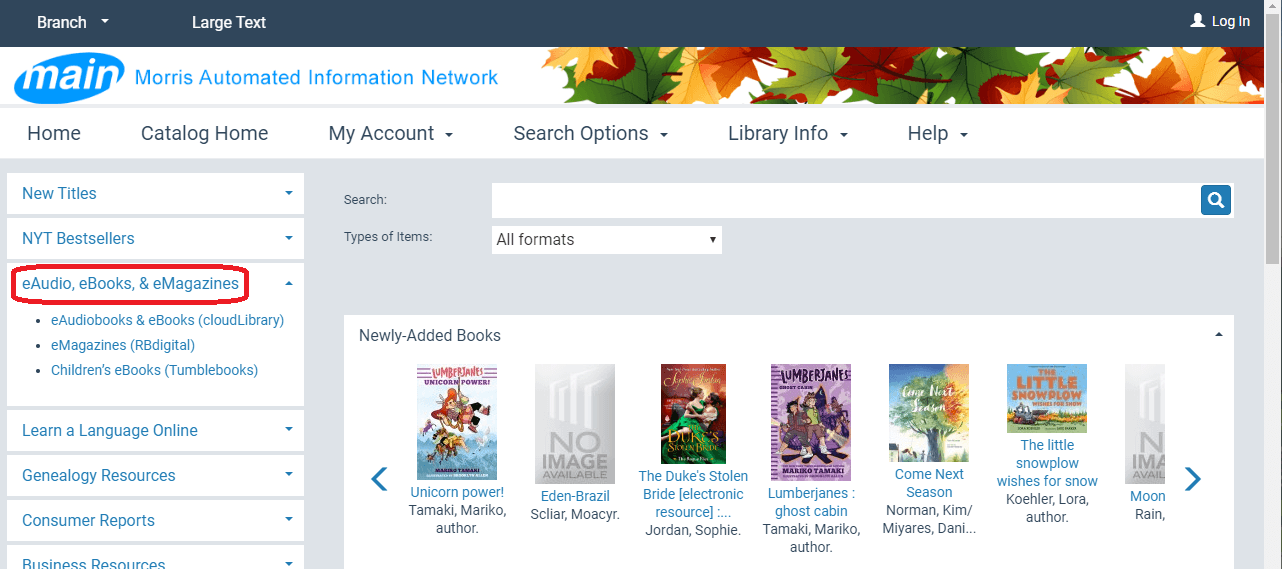
Task: Open the My Account menu
Action: tap(391, 134)
